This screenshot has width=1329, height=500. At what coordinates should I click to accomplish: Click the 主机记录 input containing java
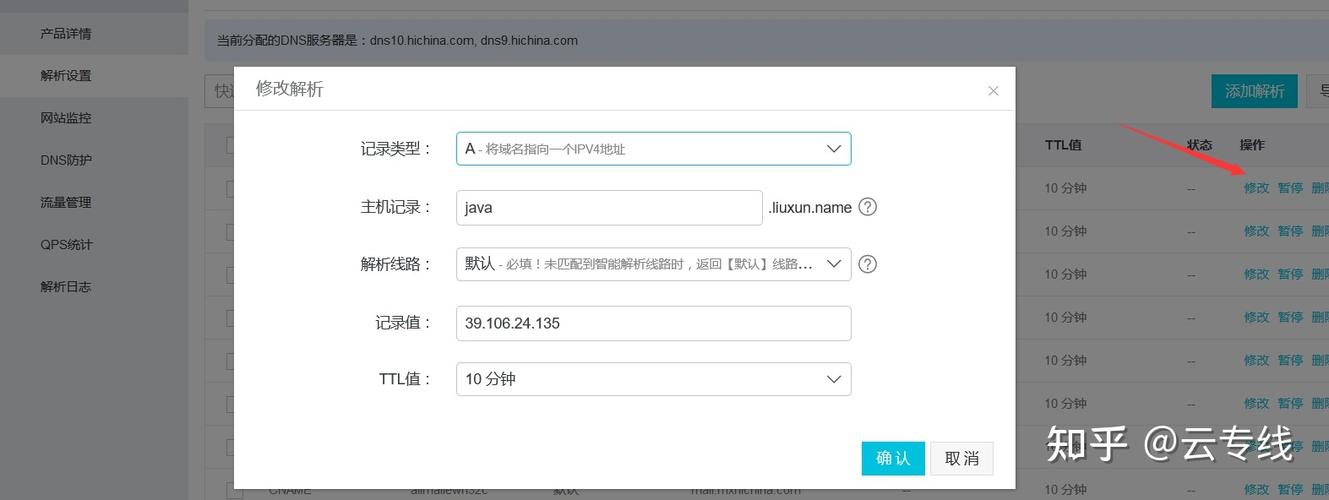(x=609, y=208)
